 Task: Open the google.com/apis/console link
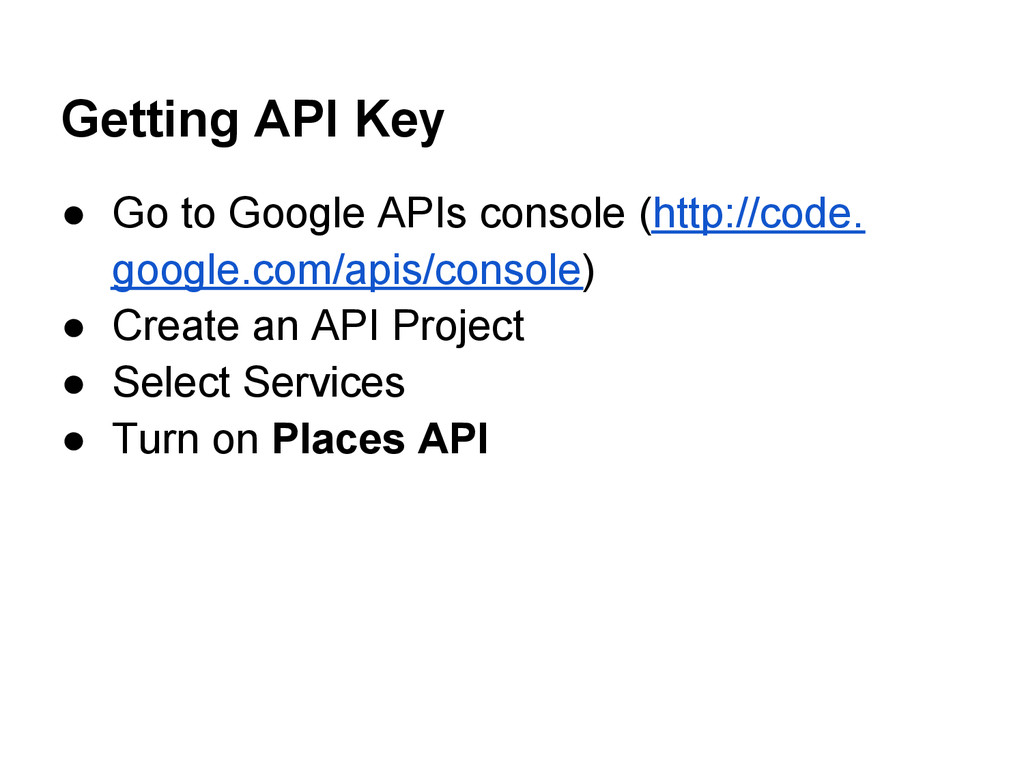click(x=347, y=270)
